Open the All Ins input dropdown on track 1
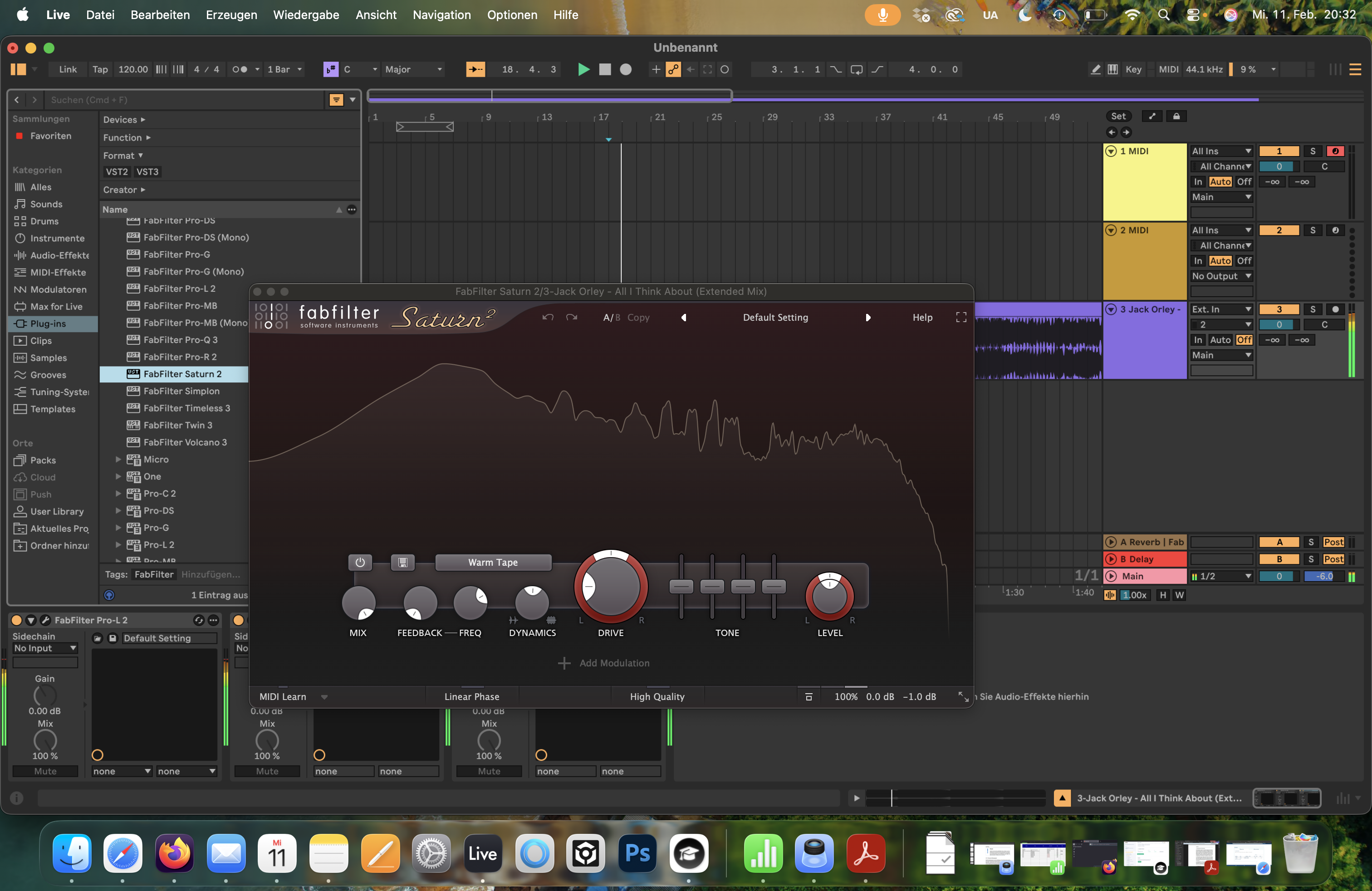Image resolution: width=1372 pixels, height=891 pixels. point(1221,151)
